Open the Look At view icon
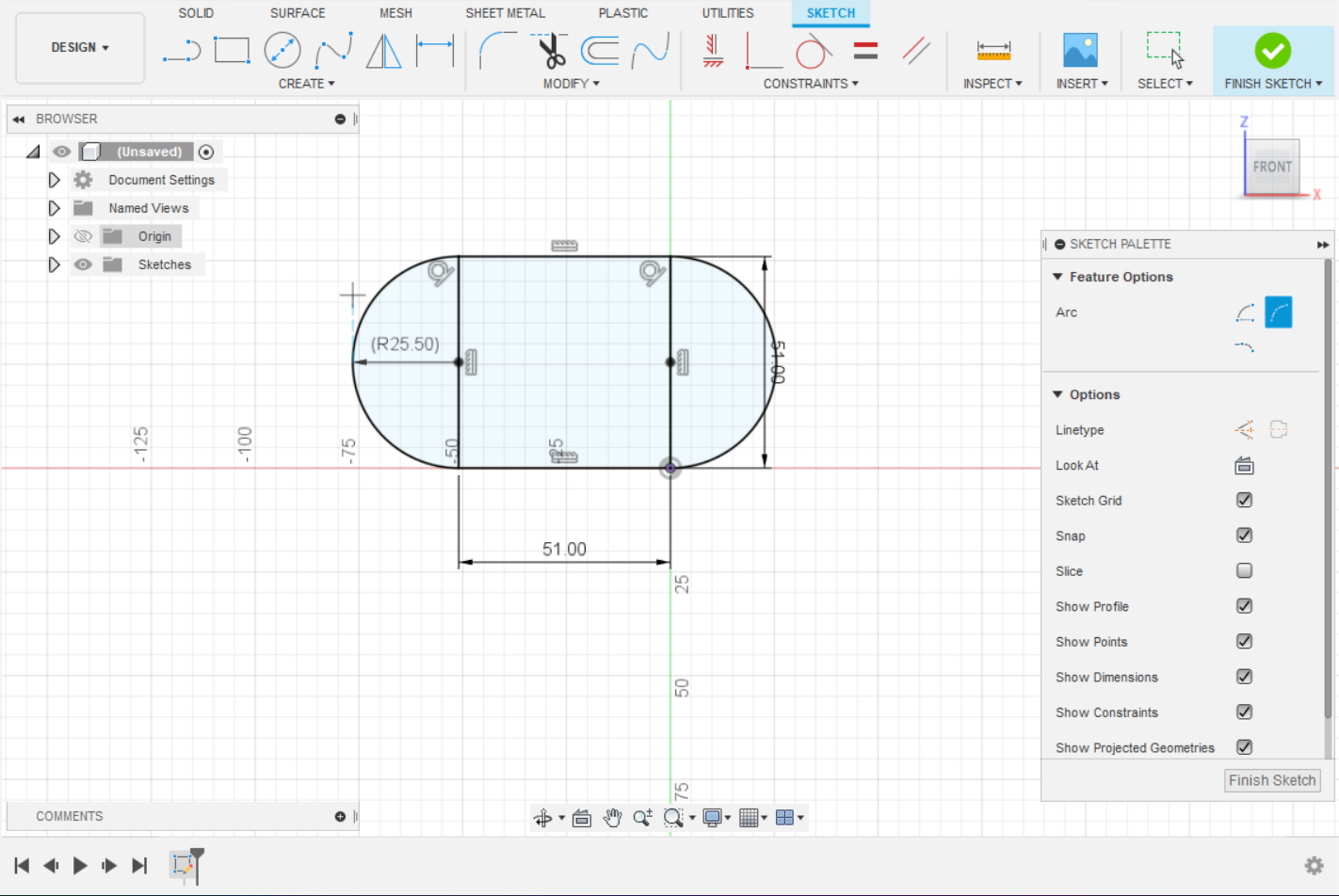Screen dimensions: 1339x896 (x=1244, y=466)
